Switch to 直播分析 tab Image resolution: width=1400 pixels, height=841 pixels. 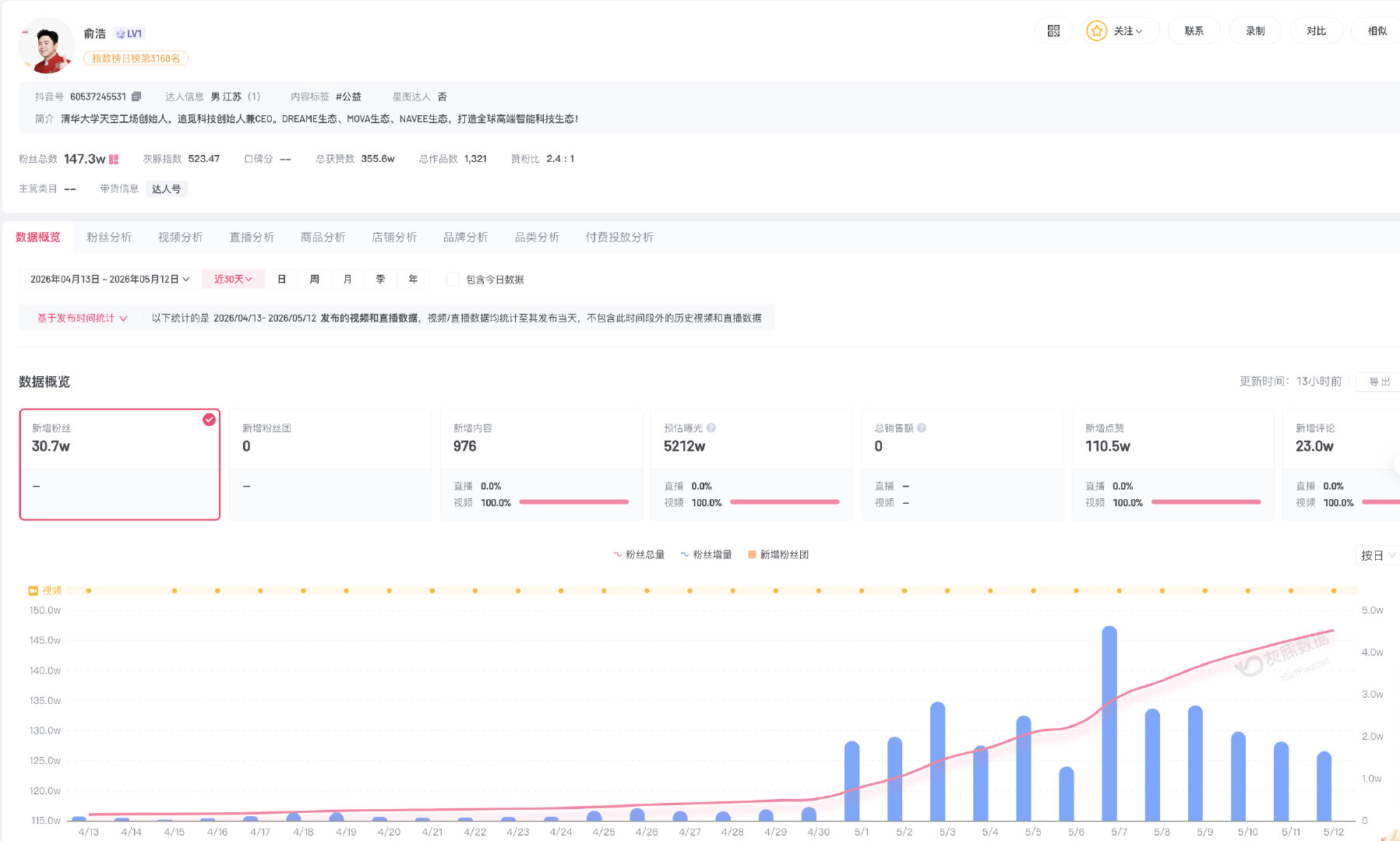point(252,238)
